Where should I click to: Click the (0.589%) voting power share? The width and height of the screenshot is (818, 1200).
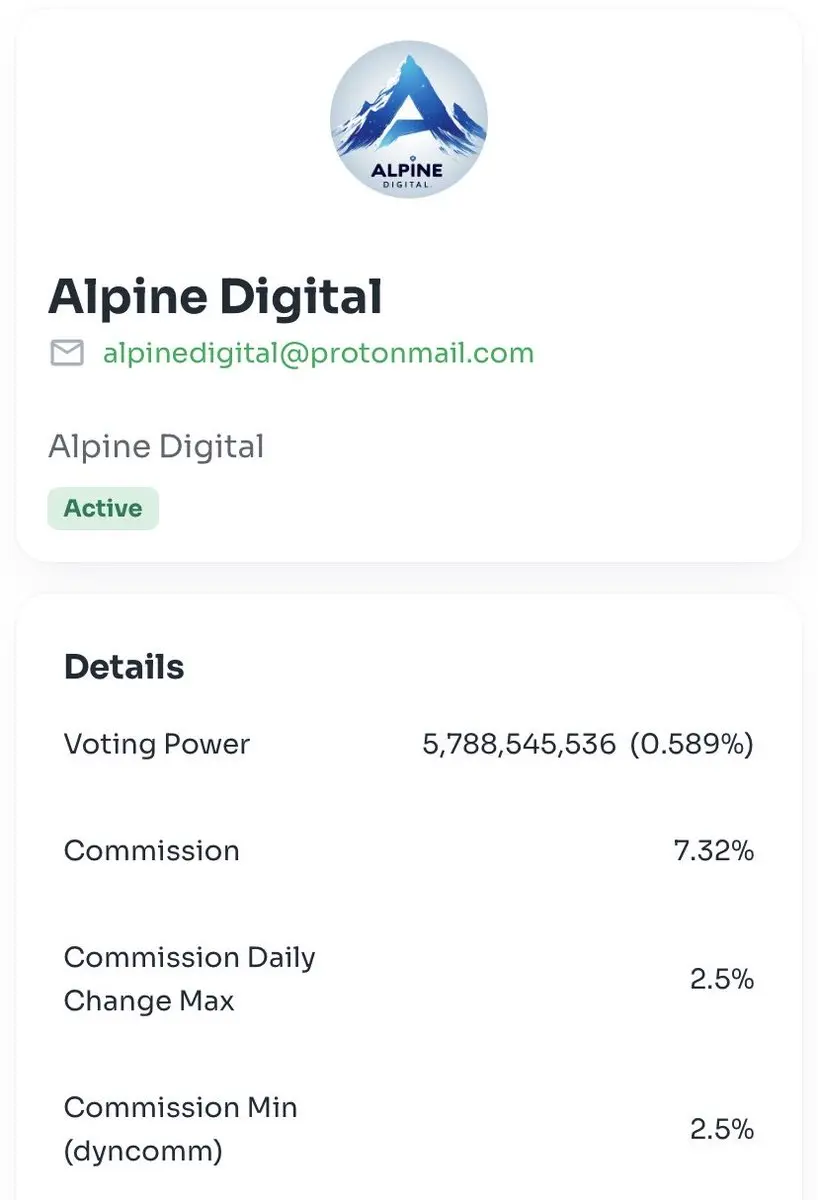[x=692, y=744]
